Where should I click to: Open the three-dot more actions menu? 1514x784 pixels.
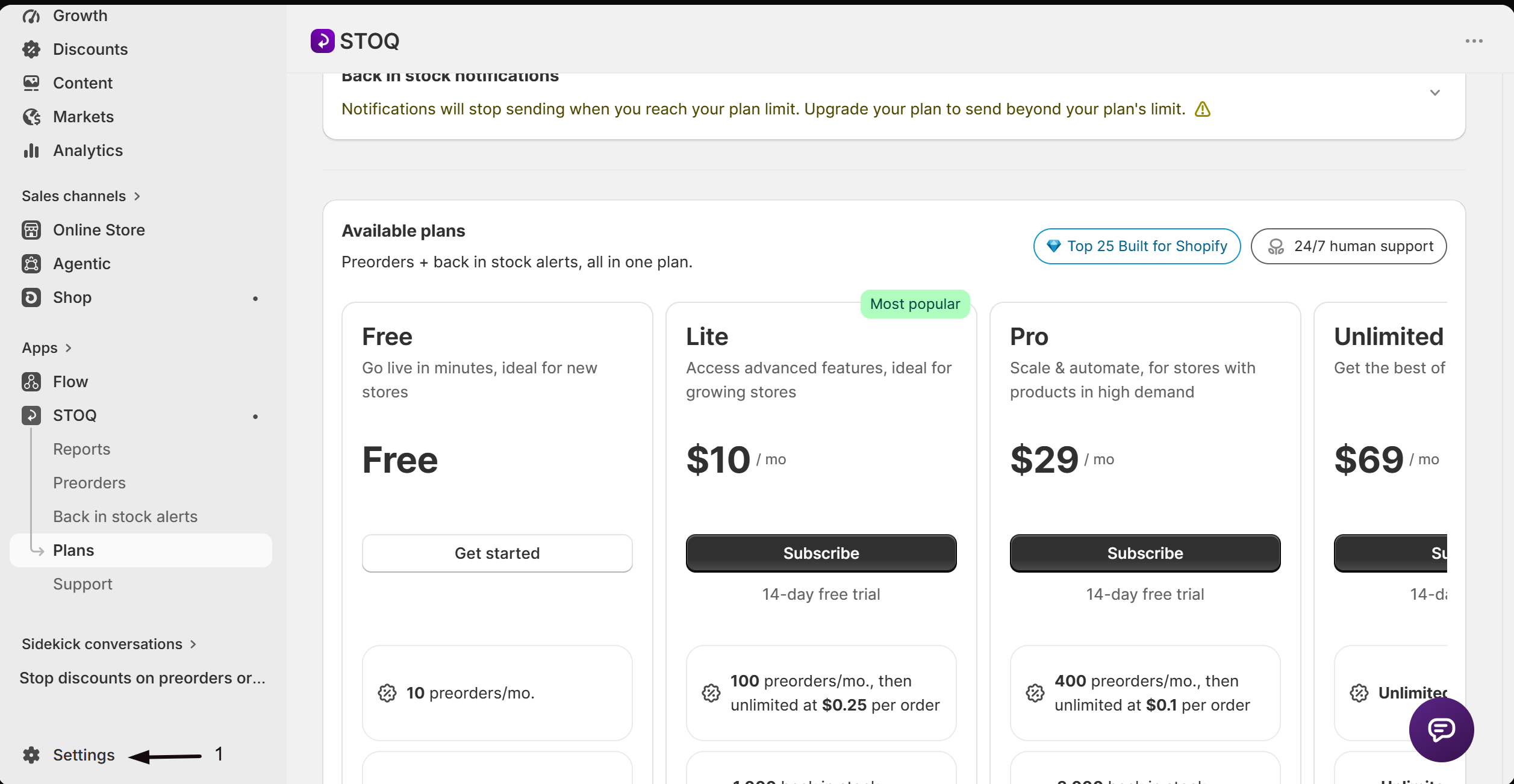[x=1474, y=41]
